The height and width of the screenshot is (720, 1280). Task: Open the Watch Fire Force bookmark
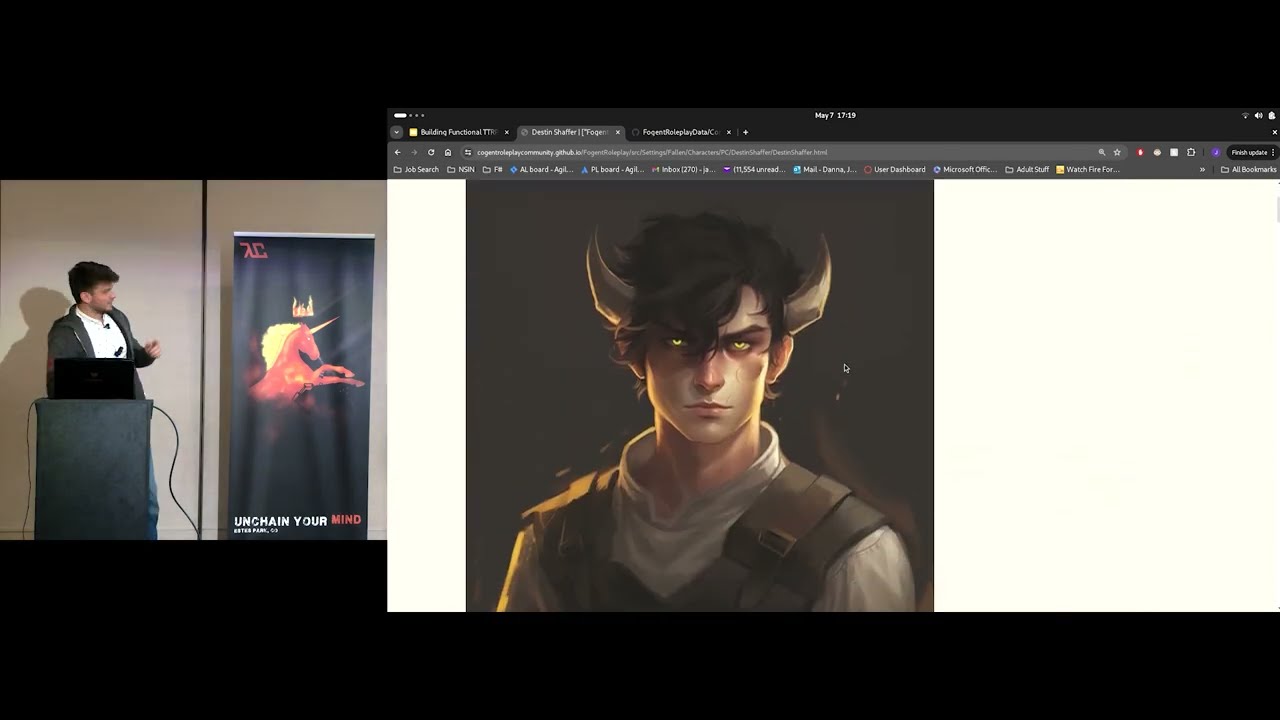pyautogui.click(x=1088, y=169)
